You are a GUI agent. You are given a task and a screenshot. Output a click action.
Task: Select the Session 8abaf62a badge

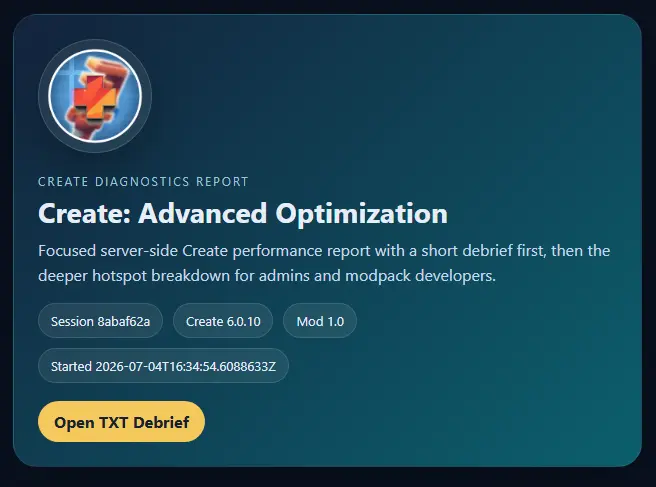point(100,321)
